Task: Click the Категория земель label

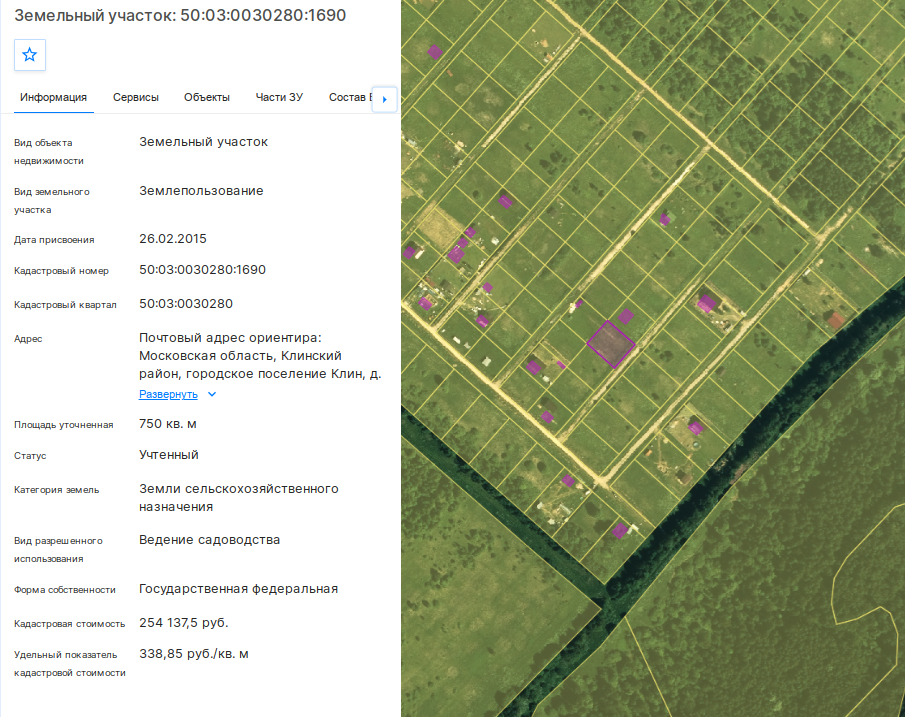Action: point(57,490)
